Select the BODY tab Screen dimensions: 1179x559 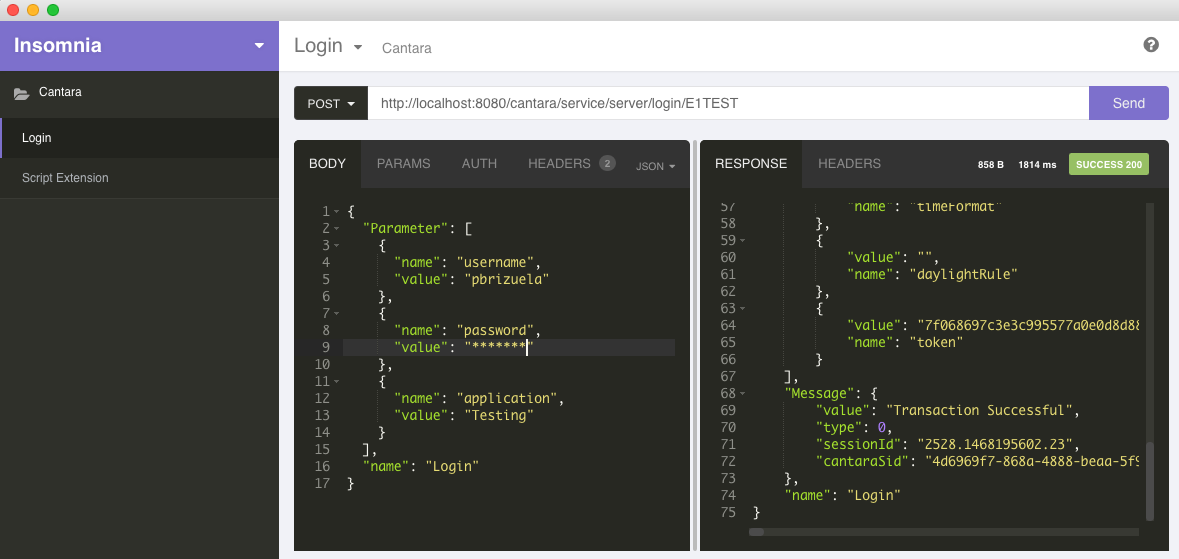tap(327, 164)
